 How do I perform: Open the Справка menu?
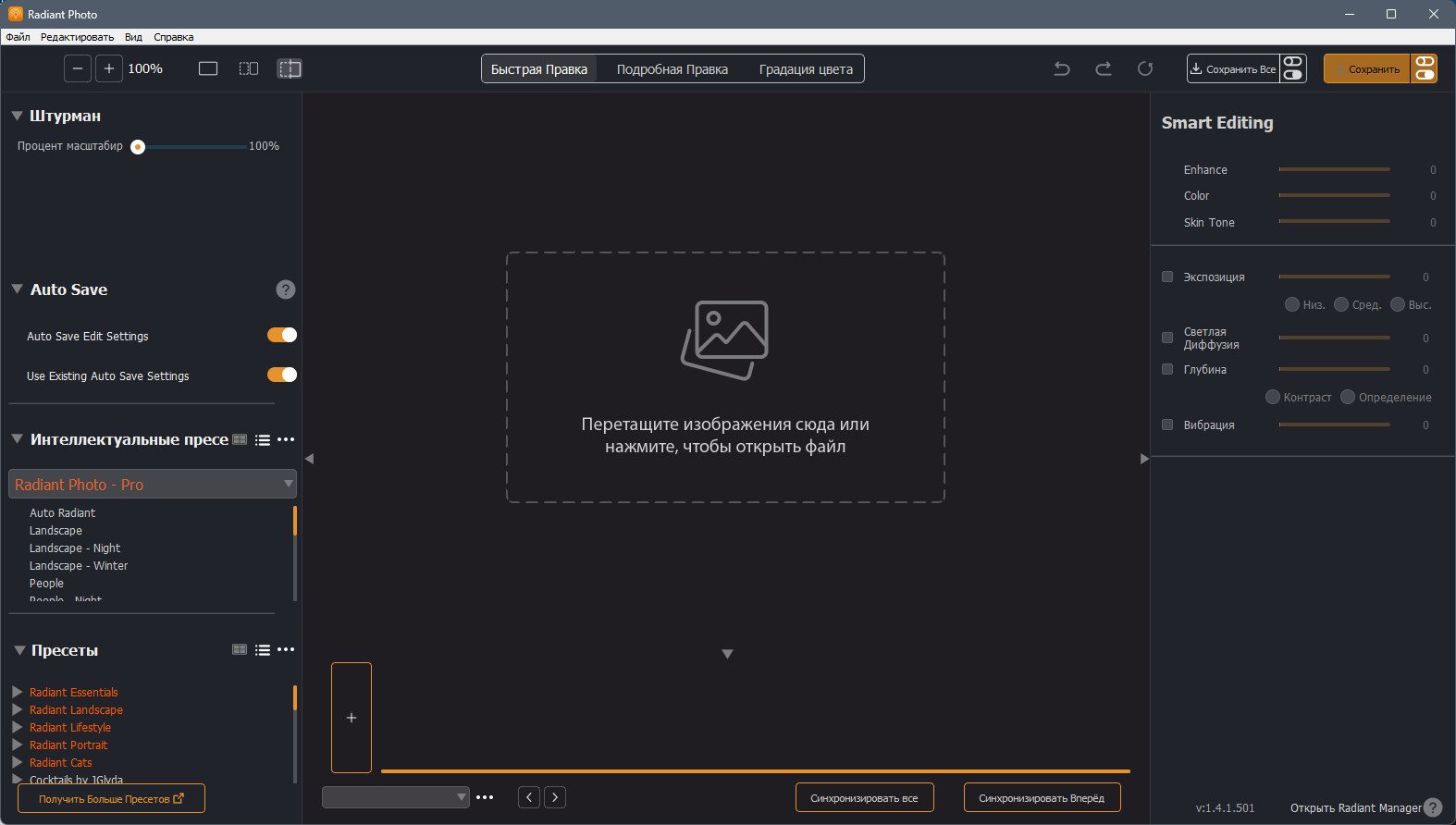click(x=174, y=37)
